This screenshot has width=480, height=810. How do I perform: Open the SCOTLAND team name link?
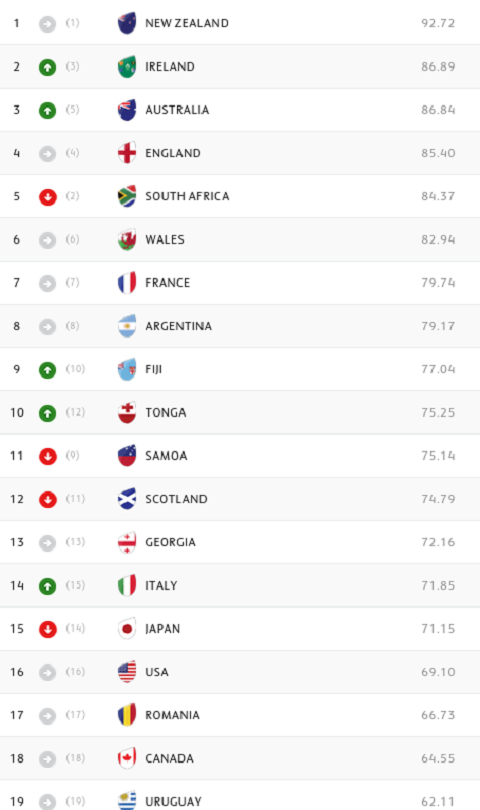click(x=176, y=499)
